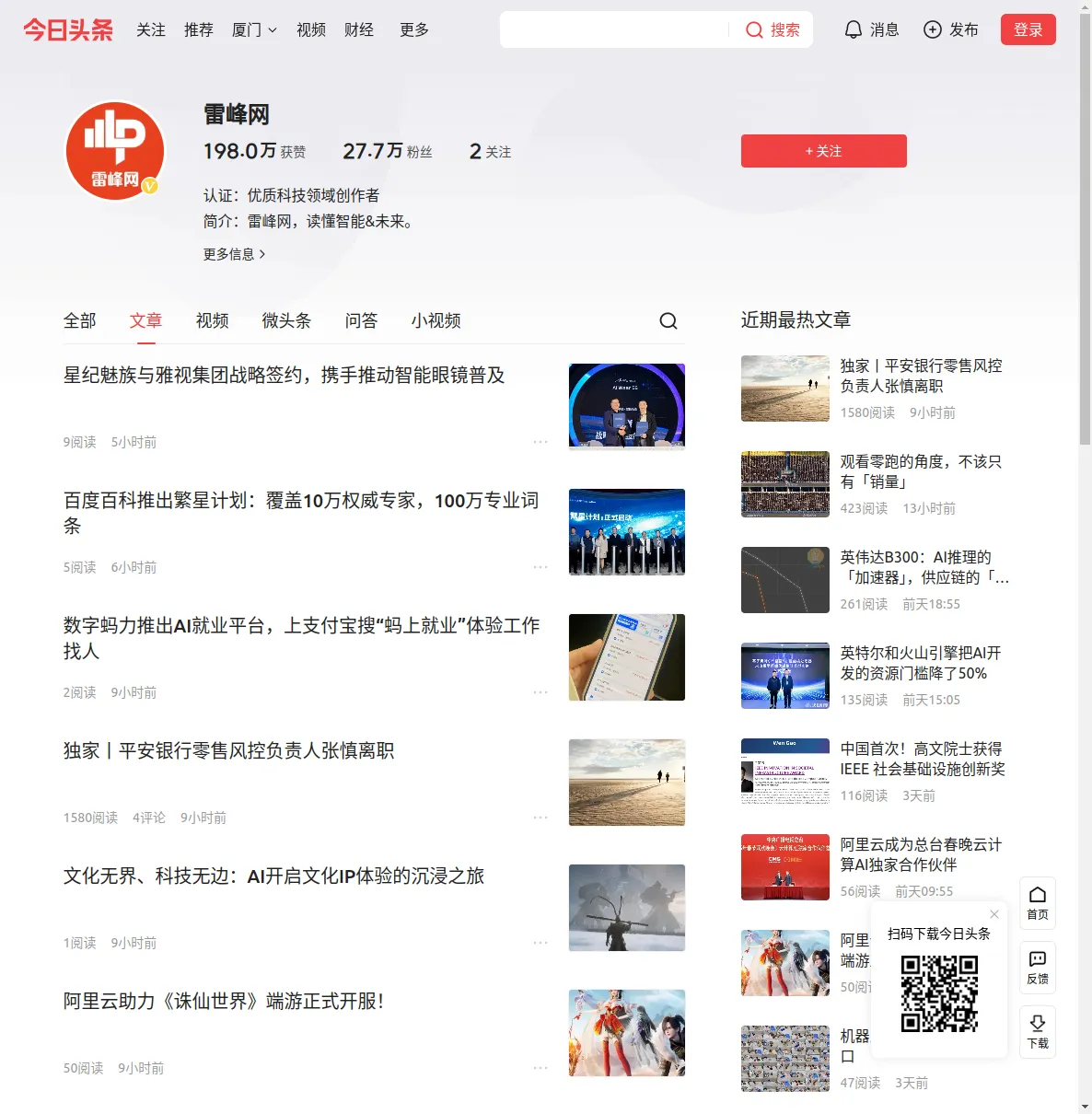Switch to the 视频 profile tab
1092x1114 pixels.
213,320
